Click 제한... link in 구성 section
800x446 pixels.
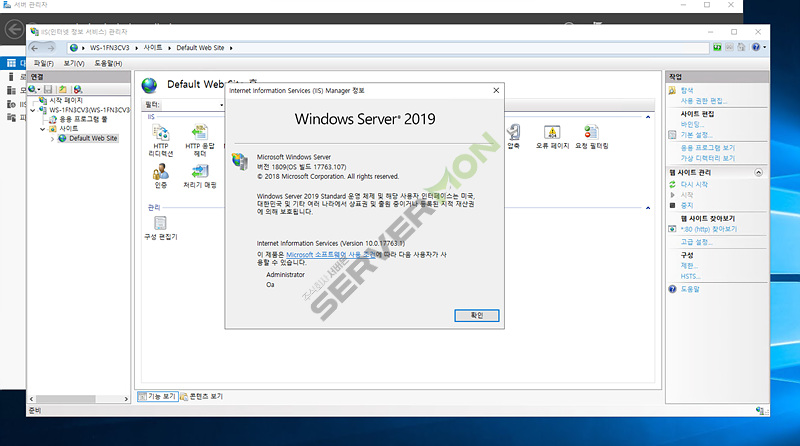(x=689, y=266)
